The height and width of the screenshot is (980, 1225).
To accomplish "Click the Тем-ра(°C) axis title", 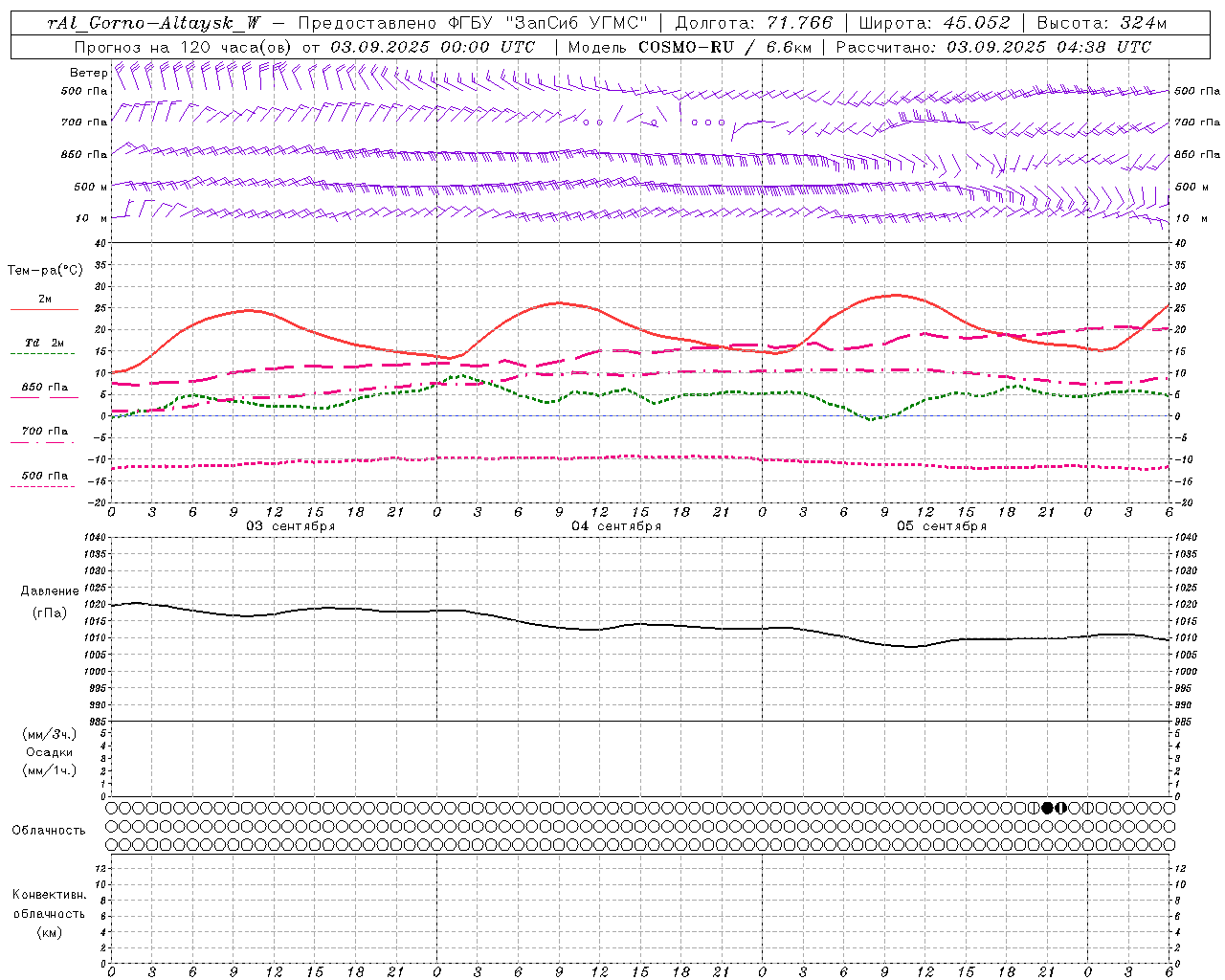I will [45, 271].
